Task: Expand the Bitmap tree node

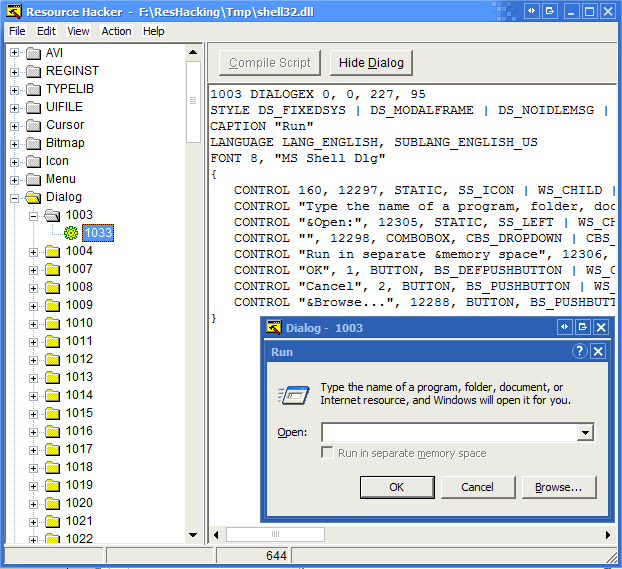Action: pos(14,144)
